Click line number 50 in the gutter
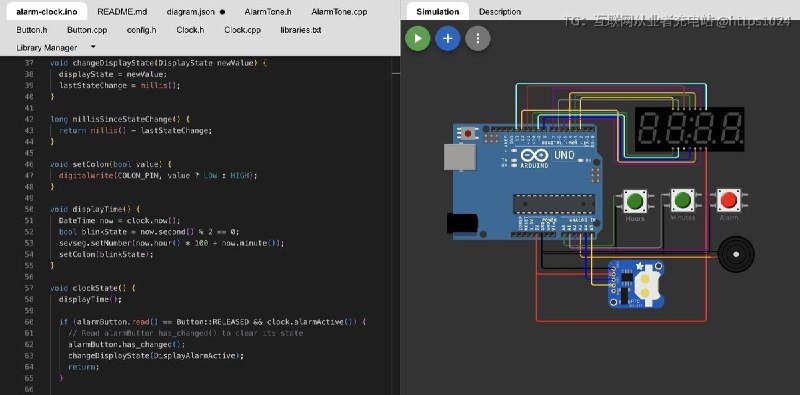 click(29, 209)
